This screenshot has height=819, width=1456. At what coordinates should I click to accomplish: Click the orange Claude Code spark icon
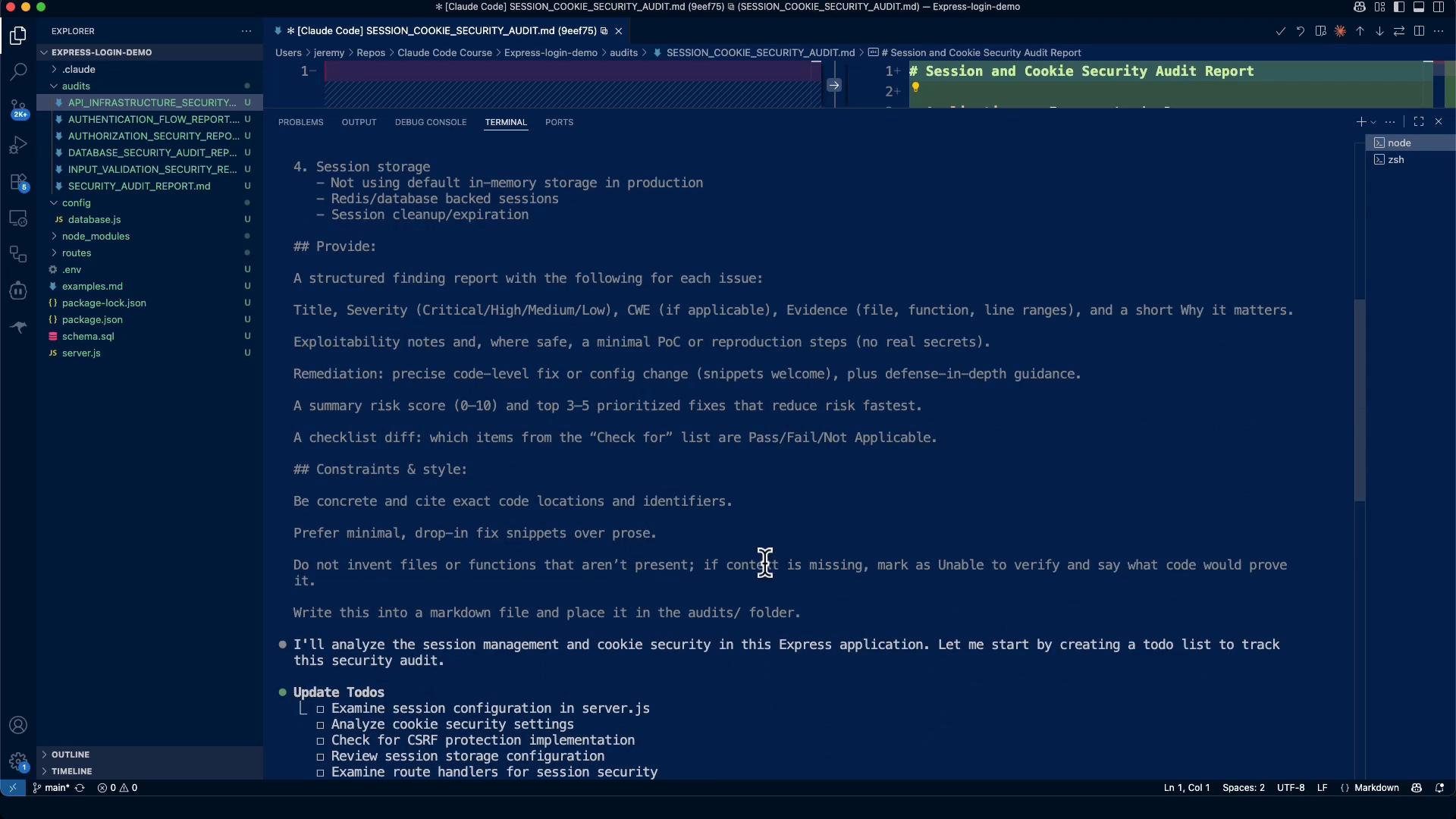[x=1340, y=31]
